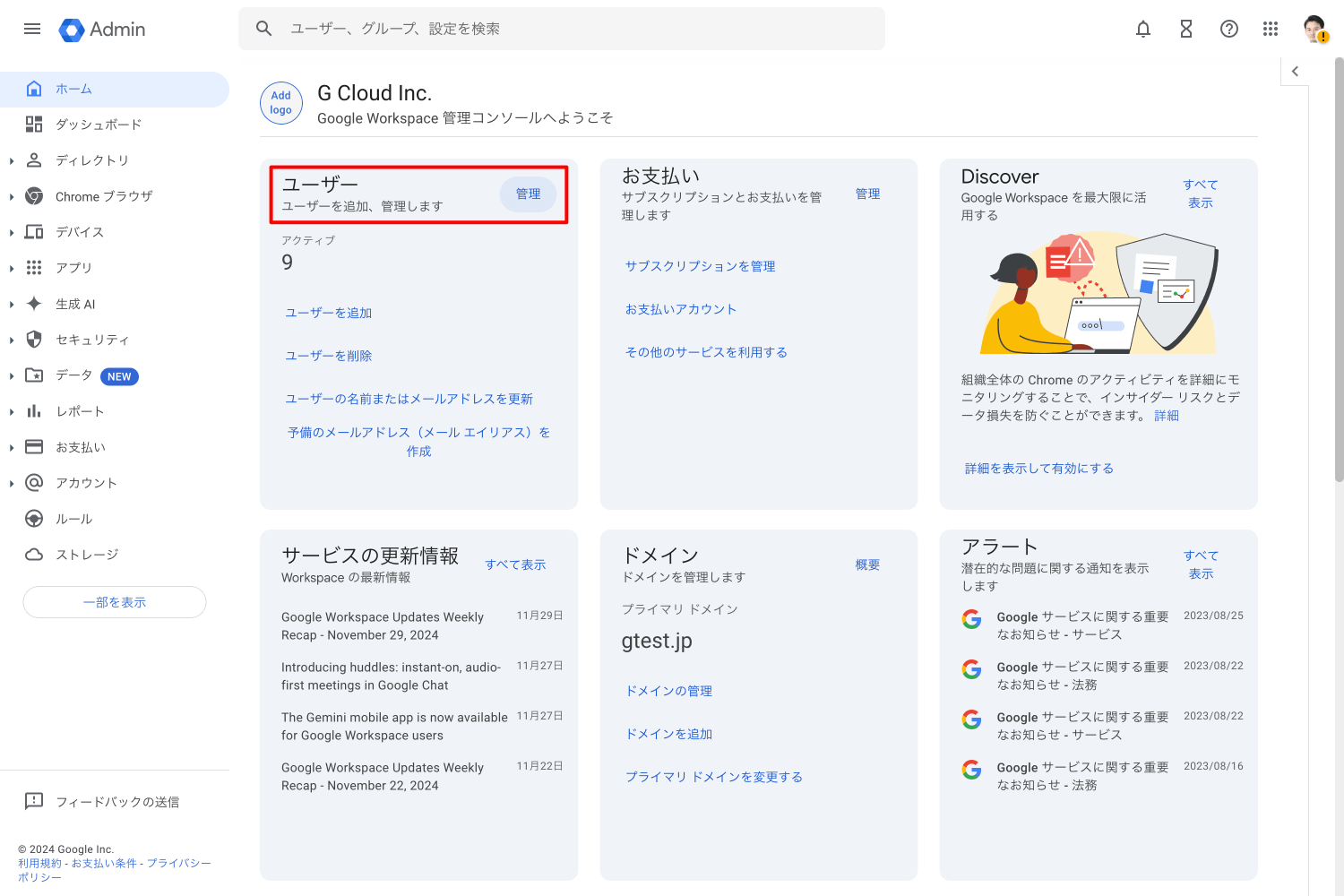Viewport: 1344px width, 896px height.
Task: Open サブスクリプションを管理 link
Action: point(701,266)
